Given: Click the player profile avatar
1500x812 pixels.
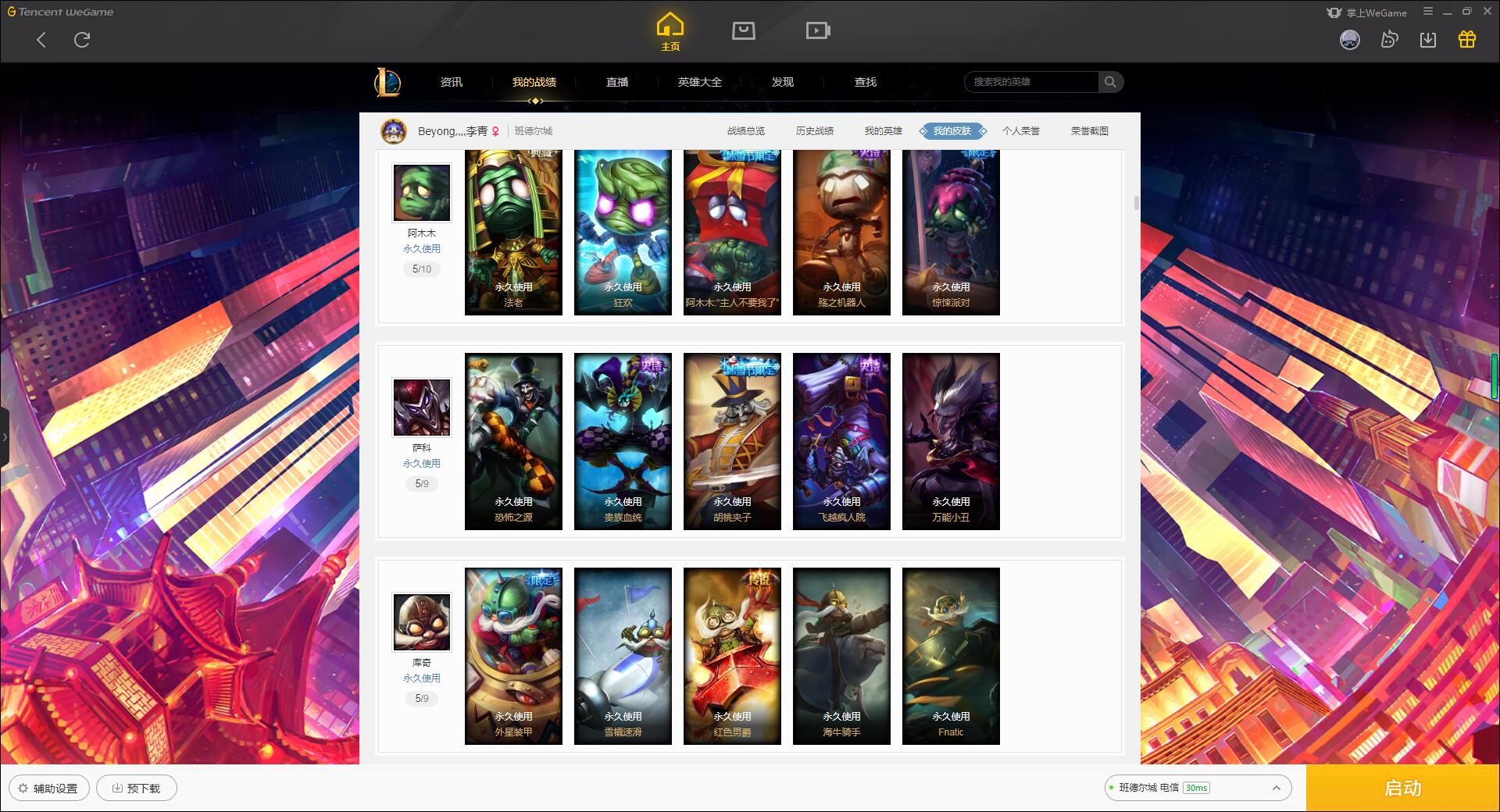Looking at the screenshot, I should pyautogui.click(x=394, y=130).
